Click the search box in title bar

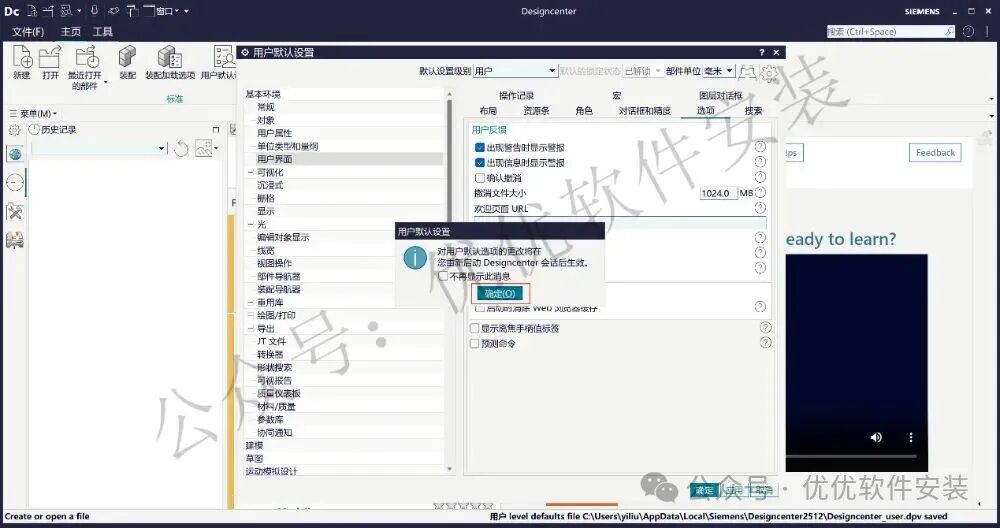890,31
